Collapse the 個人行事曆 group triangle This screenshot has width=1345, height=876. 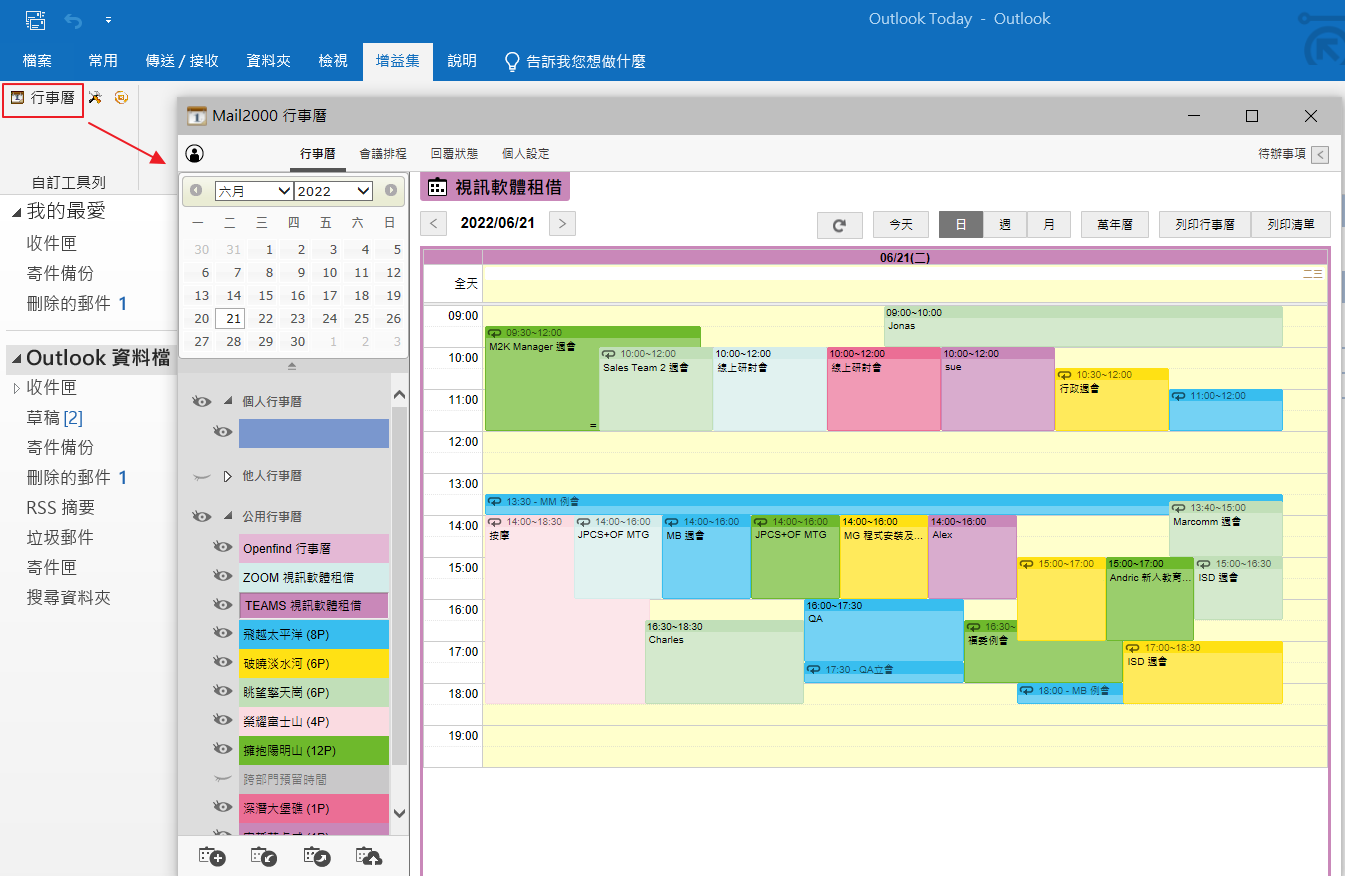pyautogui.click(x=227, y=401)
